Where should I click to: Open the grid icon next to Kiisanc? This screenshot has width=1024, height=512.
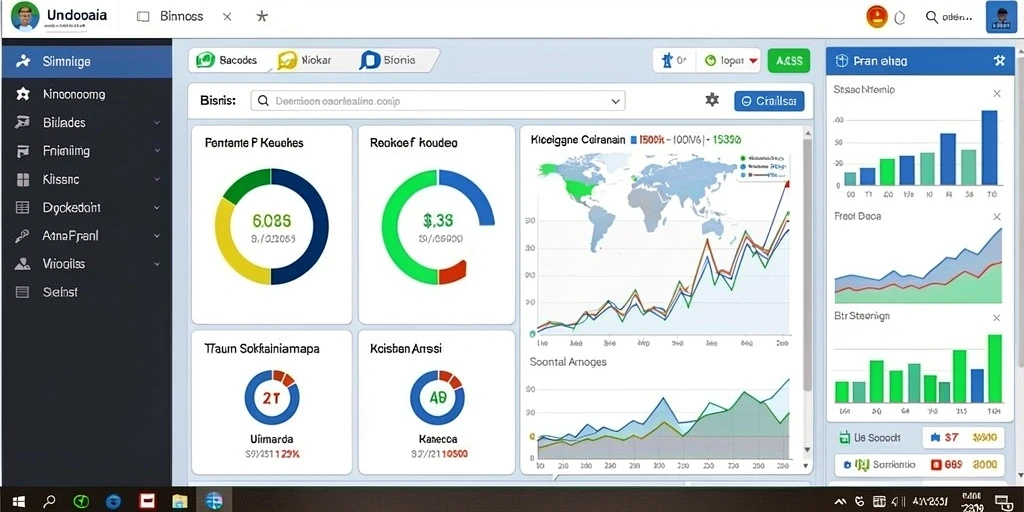tap(23, 180)
